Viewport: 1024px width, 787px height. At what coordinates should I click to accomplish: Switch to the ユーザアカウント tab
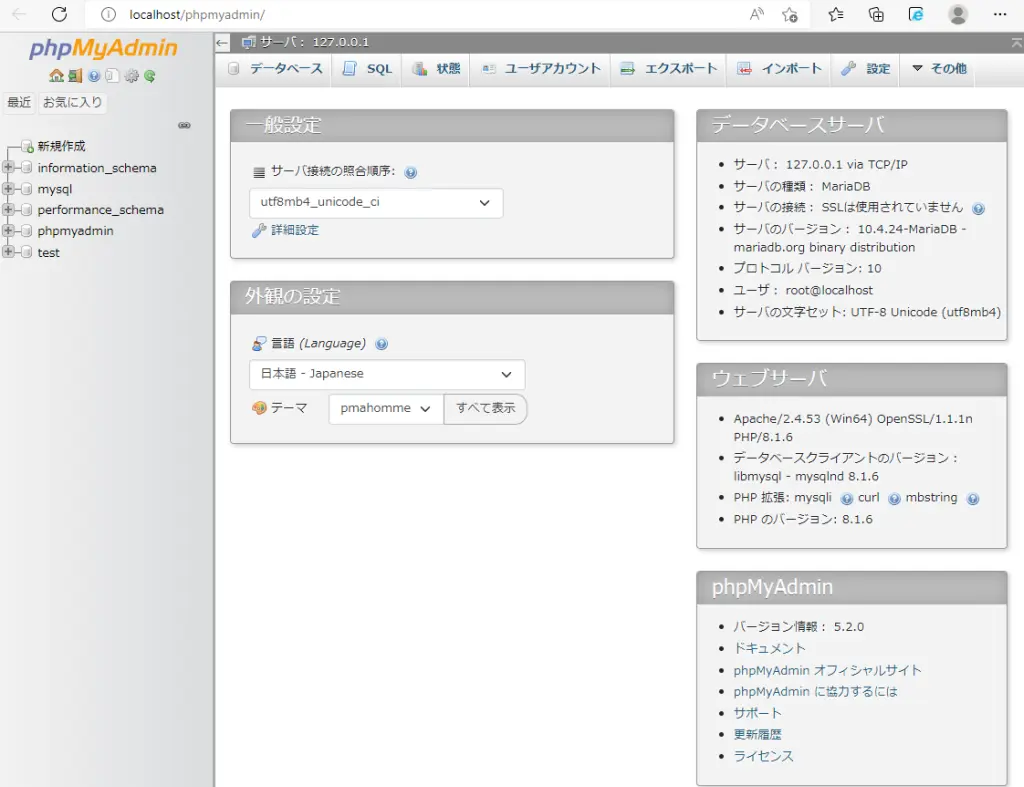click(541, 69)
